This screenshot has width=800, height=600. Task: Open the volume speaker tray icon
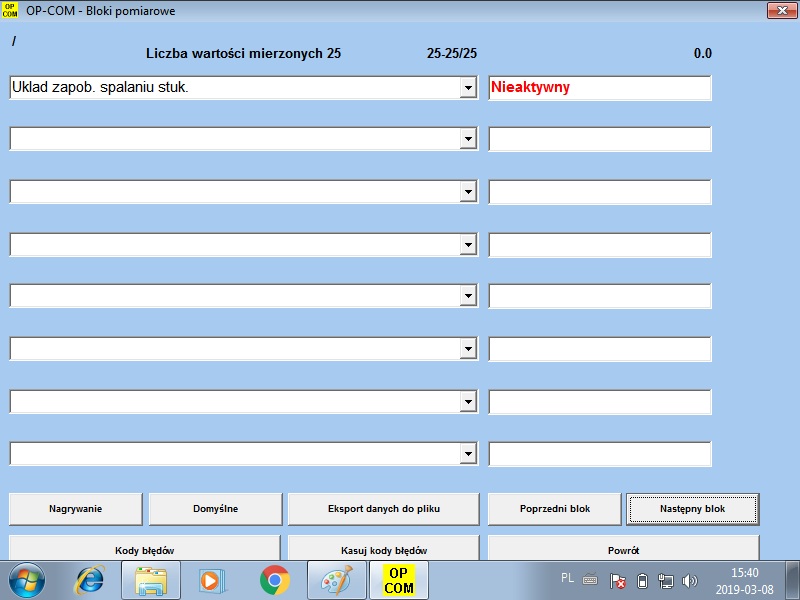pos(690,580)
